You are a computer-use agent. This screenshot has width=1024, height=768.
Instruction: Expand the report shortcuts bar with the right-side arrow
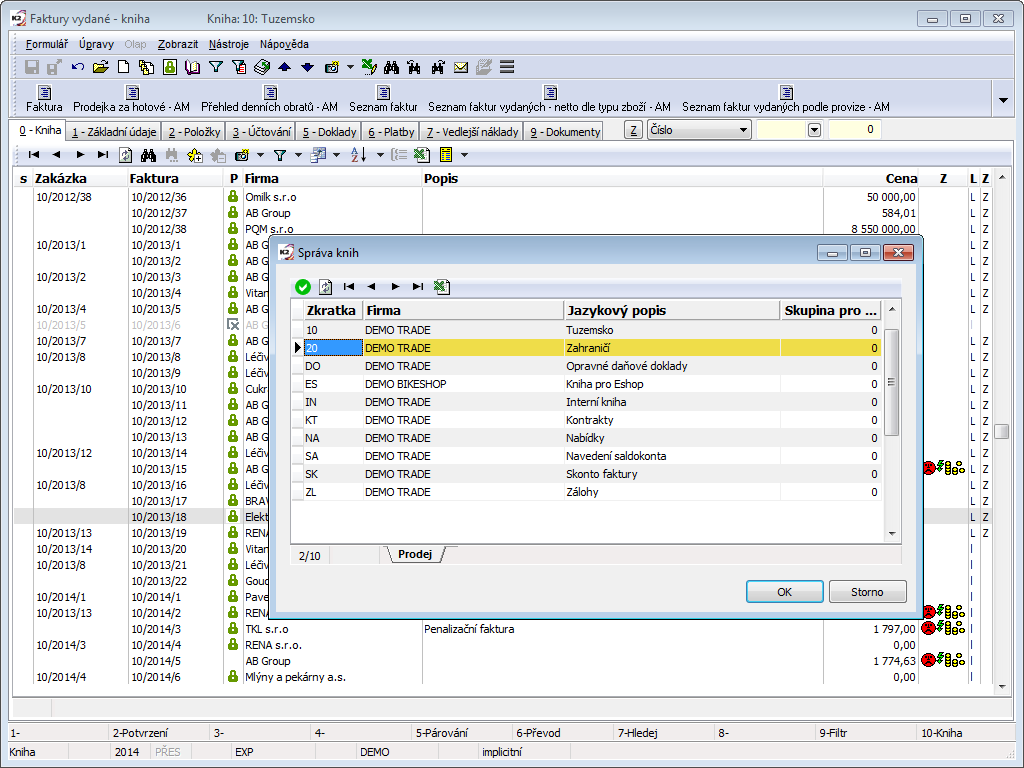pyautogui.click(x=1003, y=99)
